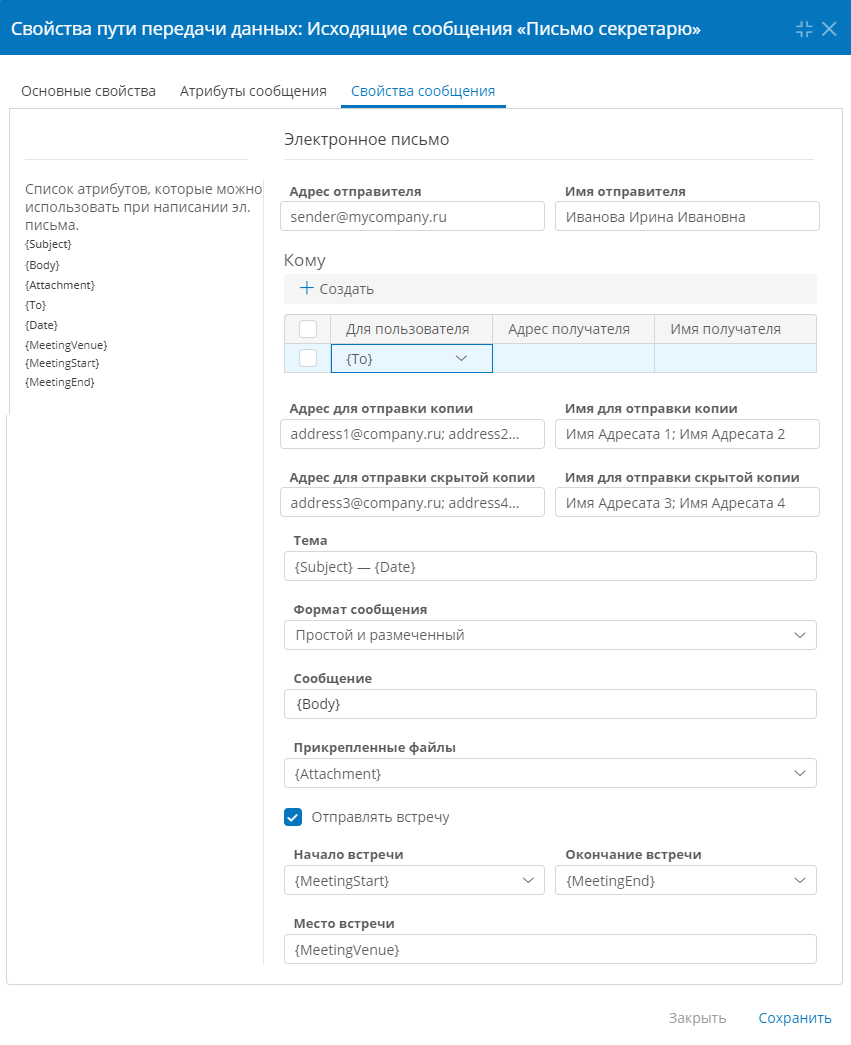Click the collapse dialog icon in title bar

point(804,29)
